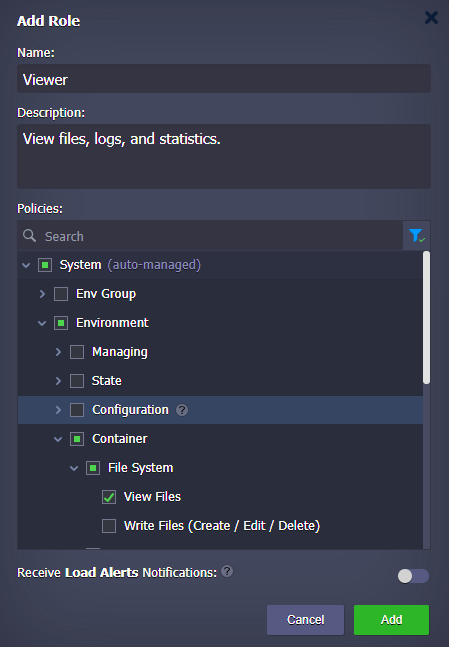Close the Add Role dialog
The height and width of the screenshot is (647, 449).
click(431, 17)
